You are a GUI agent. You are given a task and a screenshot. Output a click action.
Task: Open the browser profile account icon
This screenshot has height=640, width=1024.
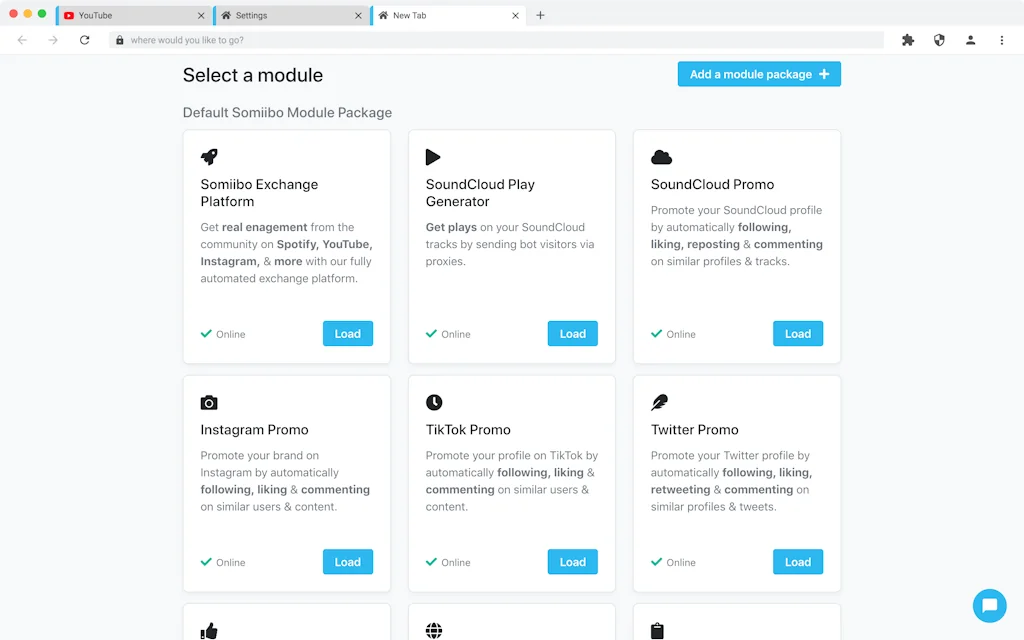coord(971,40)
